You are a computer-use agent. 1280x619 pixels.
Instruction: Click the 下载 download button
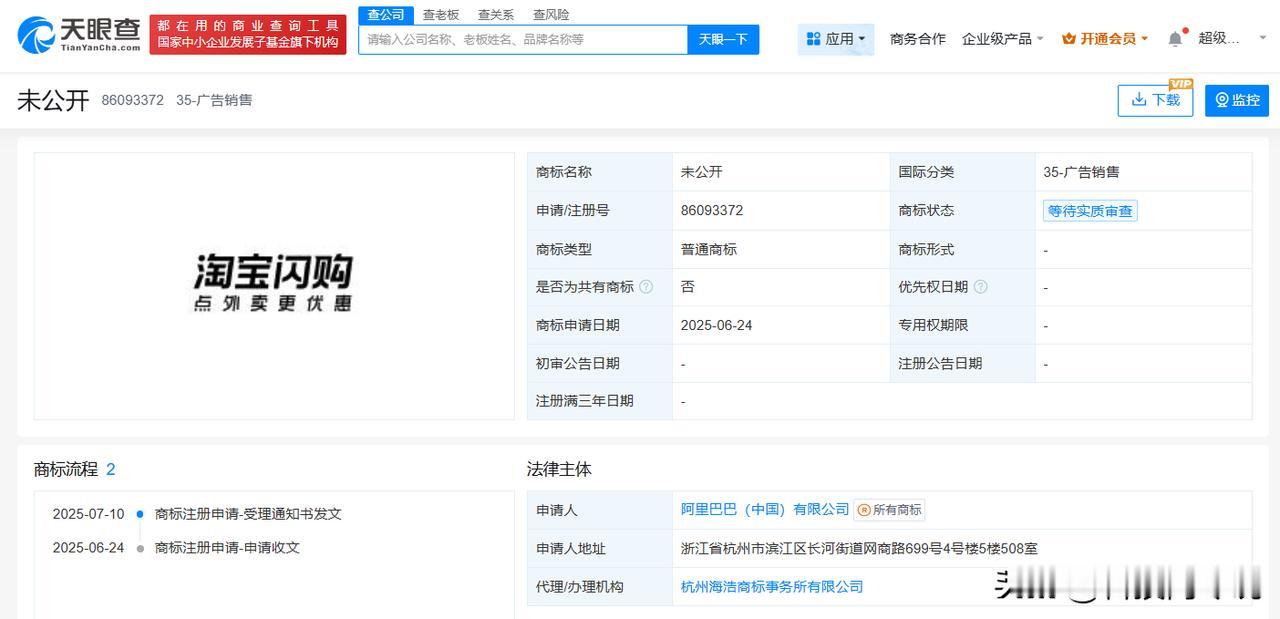[x=1155, y=100]
